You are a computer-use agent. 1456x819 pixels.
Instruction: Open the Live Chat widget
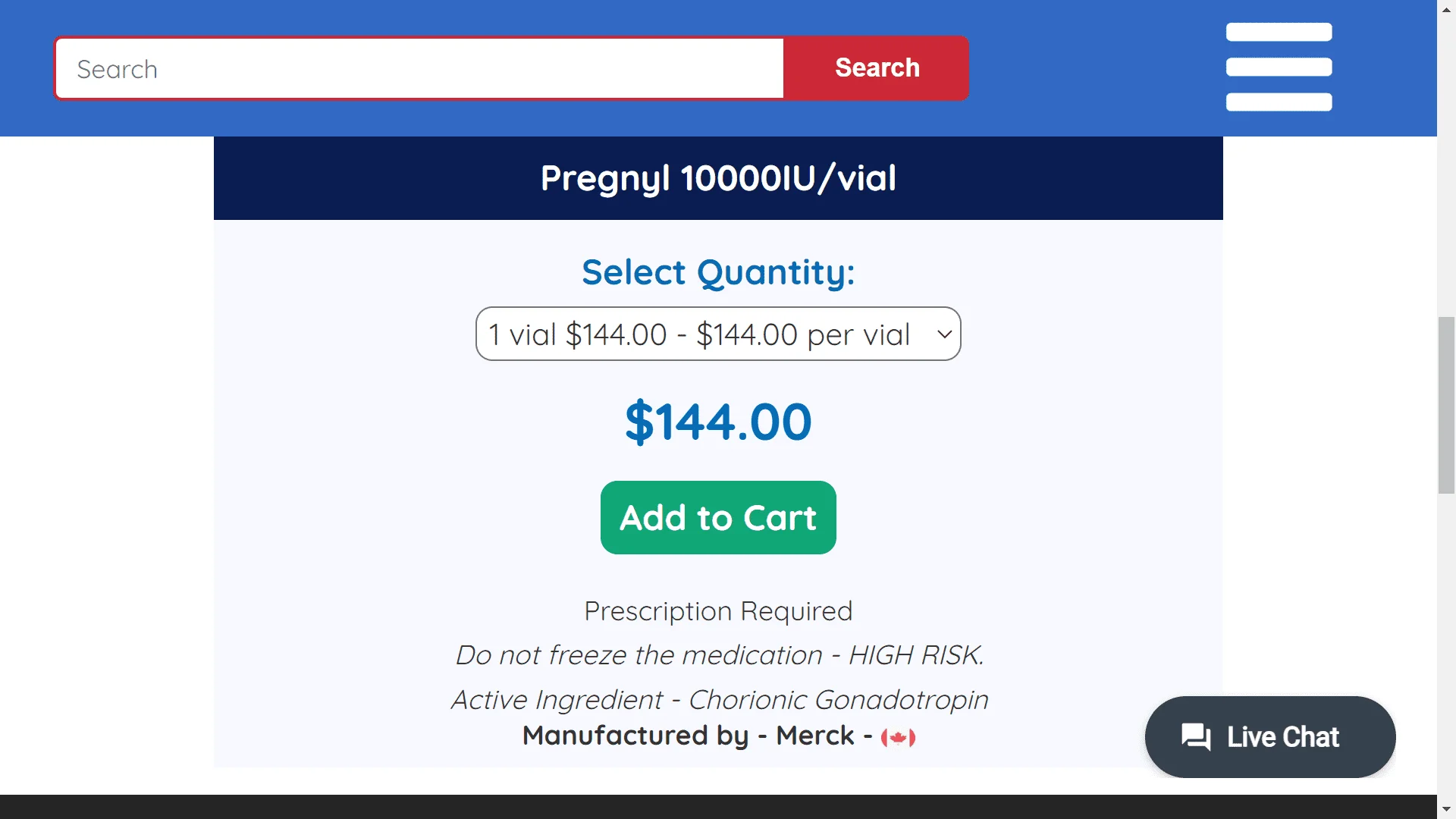1282,737
